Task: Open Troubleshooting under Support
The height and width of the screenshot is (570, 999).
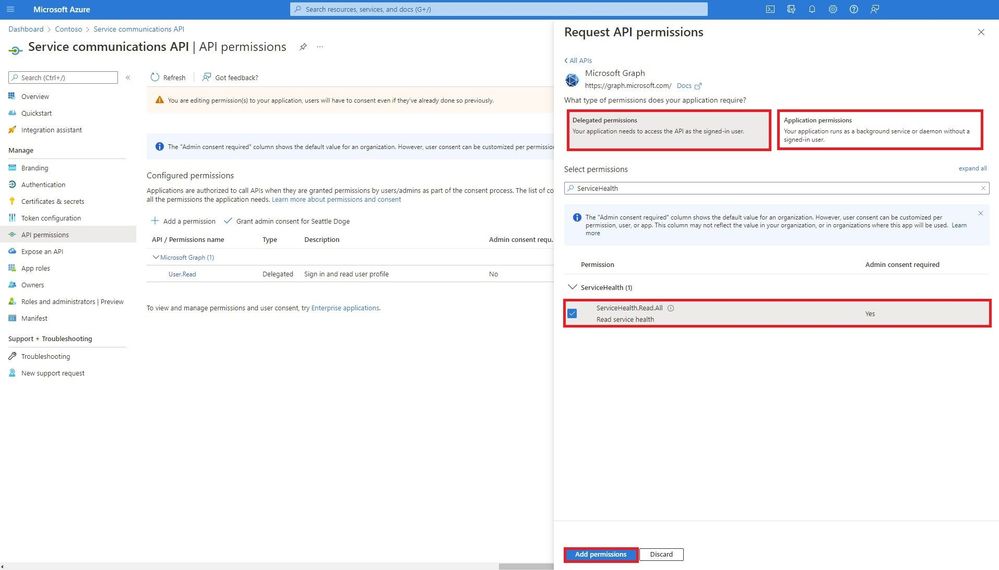Action: [x=45, y=356]
